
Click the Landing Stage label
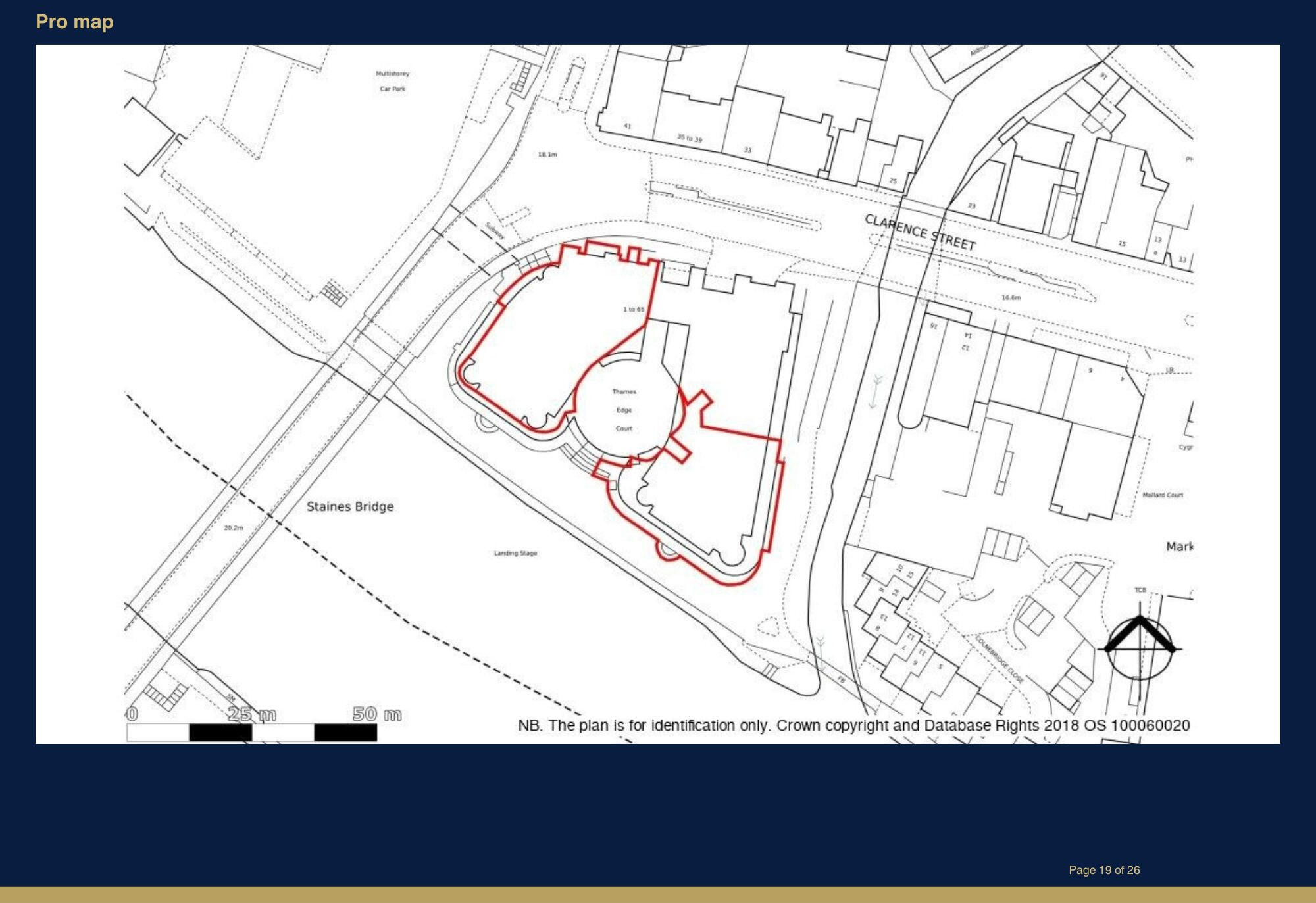point(515,553)
